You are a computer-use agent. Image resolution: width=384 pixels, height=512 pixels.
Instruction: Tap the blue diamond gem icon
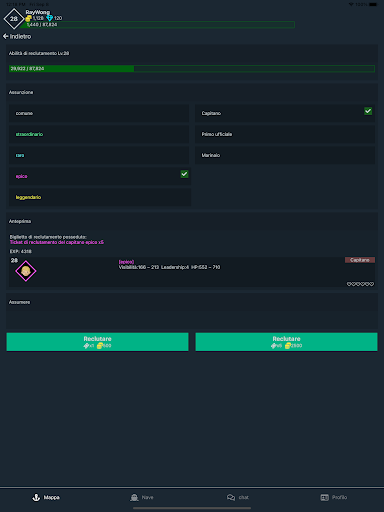[x=50, y=18]
